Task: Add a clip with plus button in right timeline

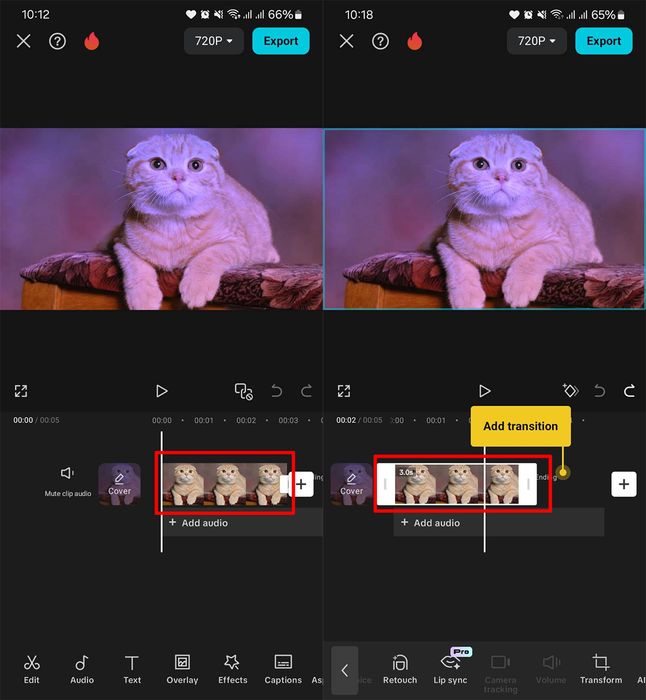Action: pyautogui.click(x=624, y=484)
